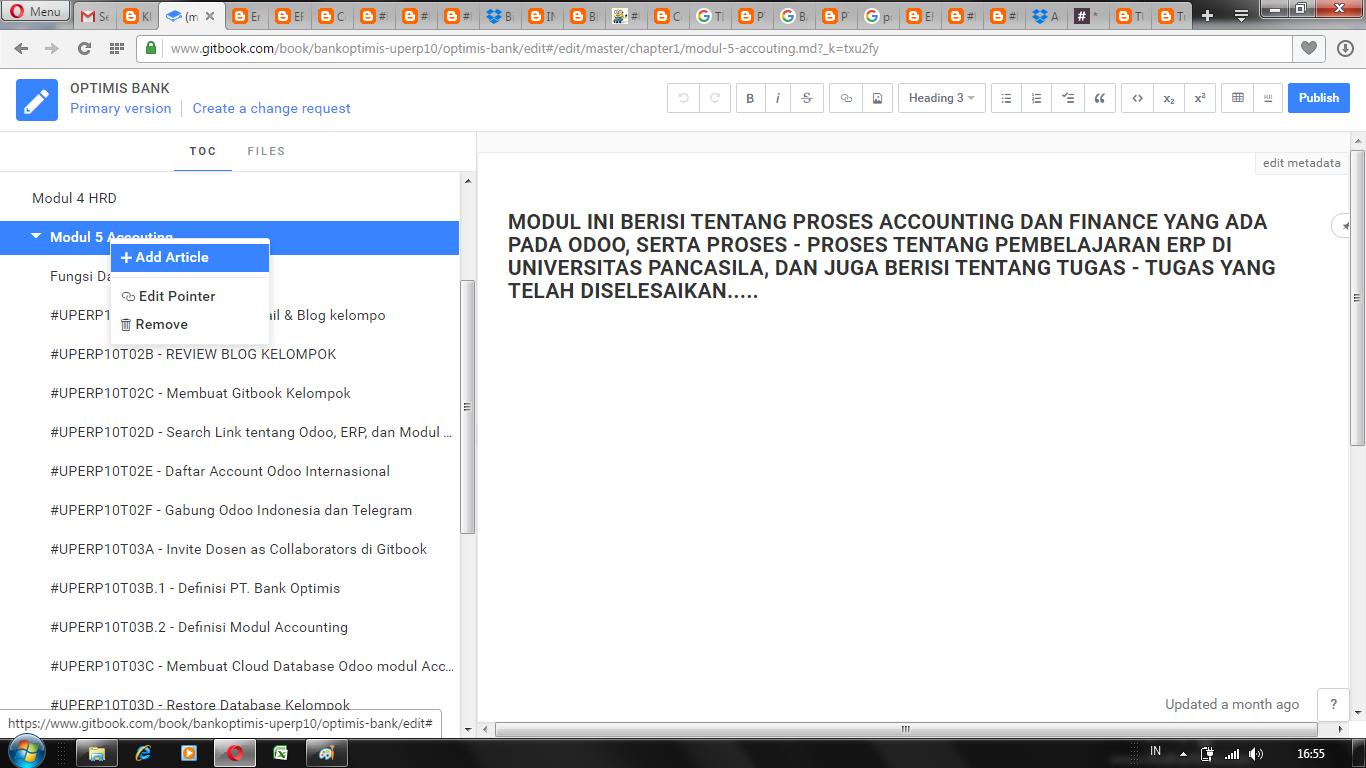
Task: Insert a task checklist
Action: click(1068, 98)
